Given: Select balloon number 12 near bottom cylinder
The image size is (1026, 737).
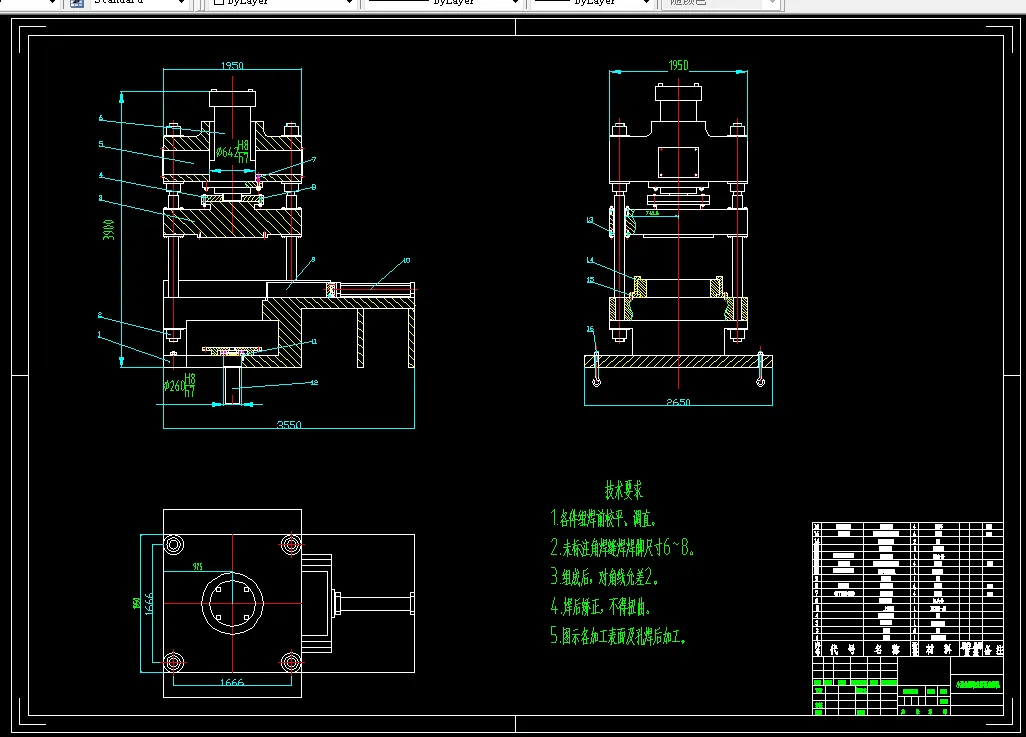Looking at the screenshot, I should (x=314, y=382).
